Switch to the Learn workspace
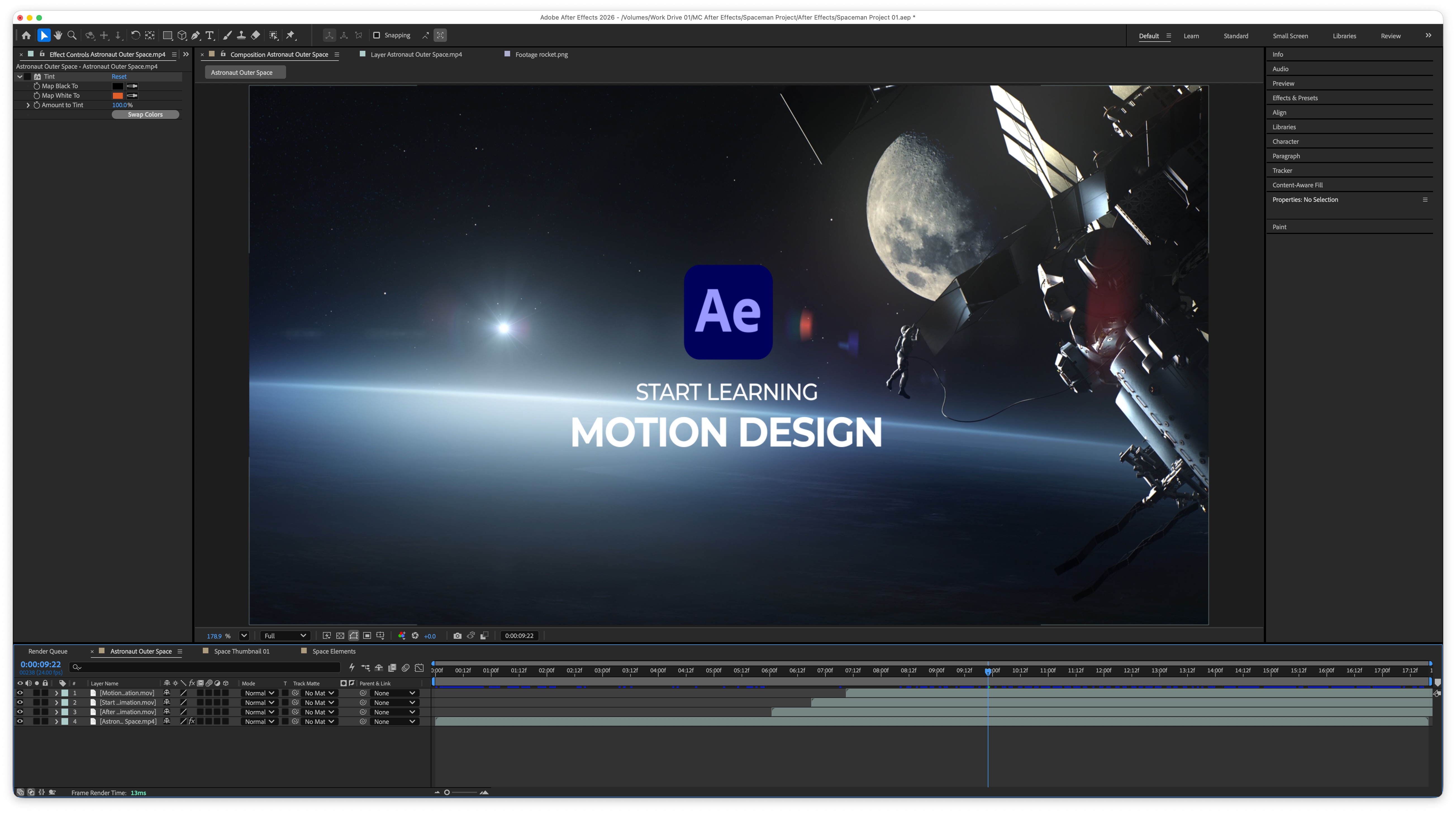The width and height of the screenshot is (1456, 813). pos(1191,36)
